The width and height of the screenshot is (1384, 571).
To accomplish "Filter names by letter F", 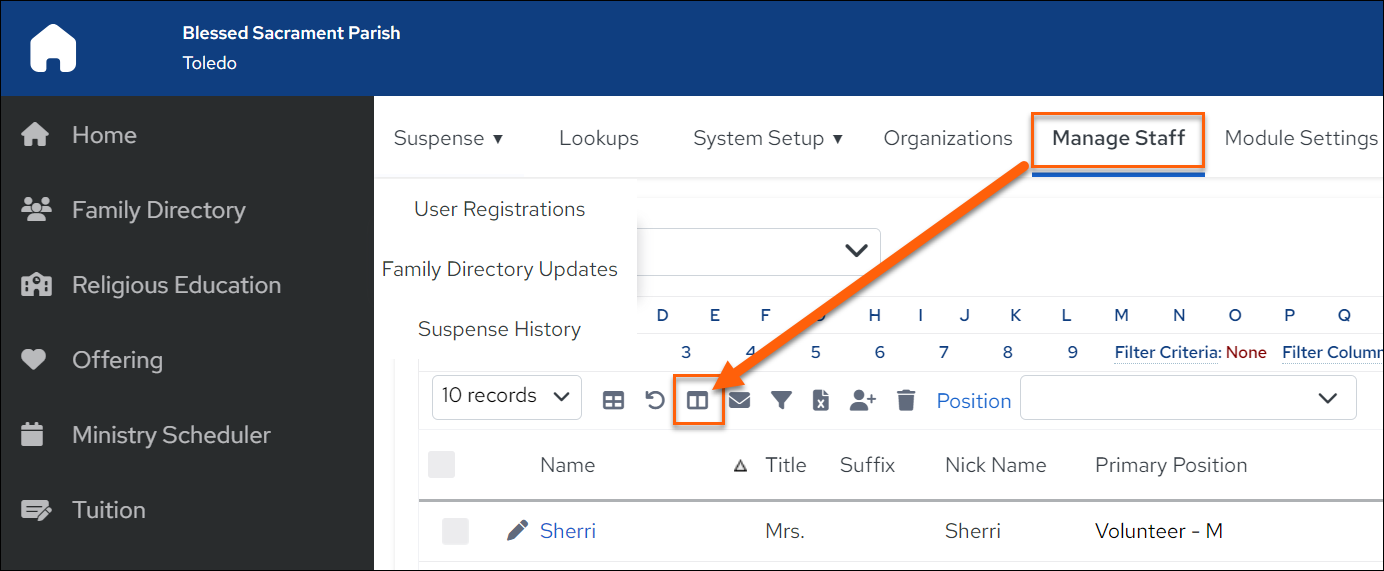I will click(766, 315).
